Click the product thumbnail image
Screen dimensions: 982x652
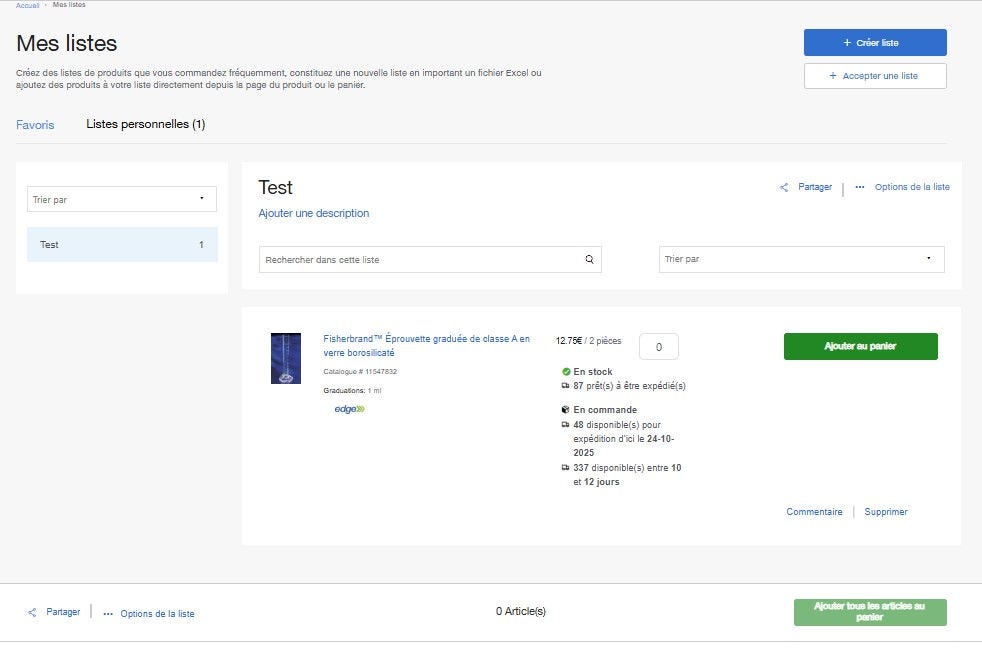coord(285,359)
